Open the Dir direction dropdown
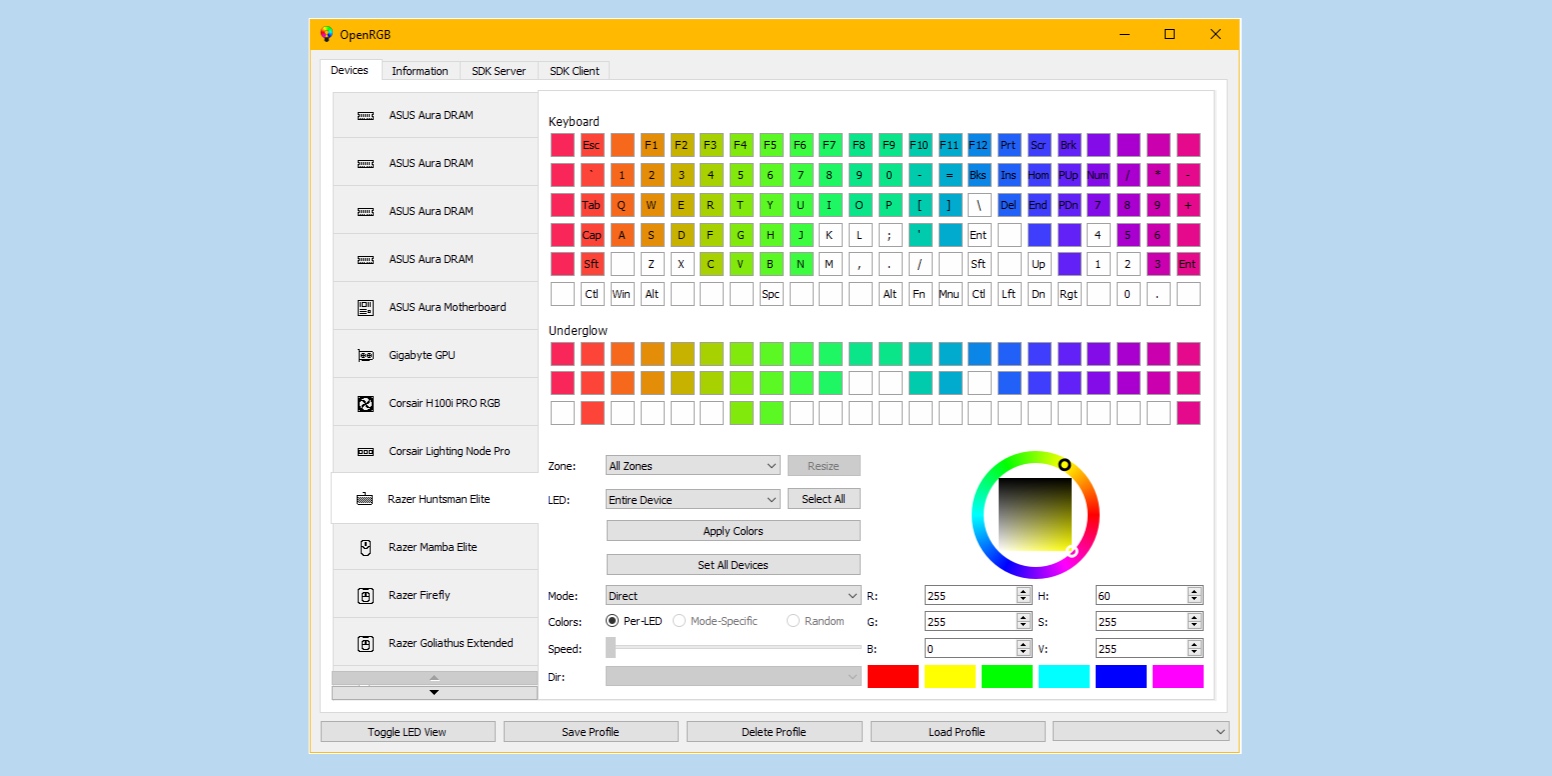The image size is (1552, 776). [x=733, y=677]
